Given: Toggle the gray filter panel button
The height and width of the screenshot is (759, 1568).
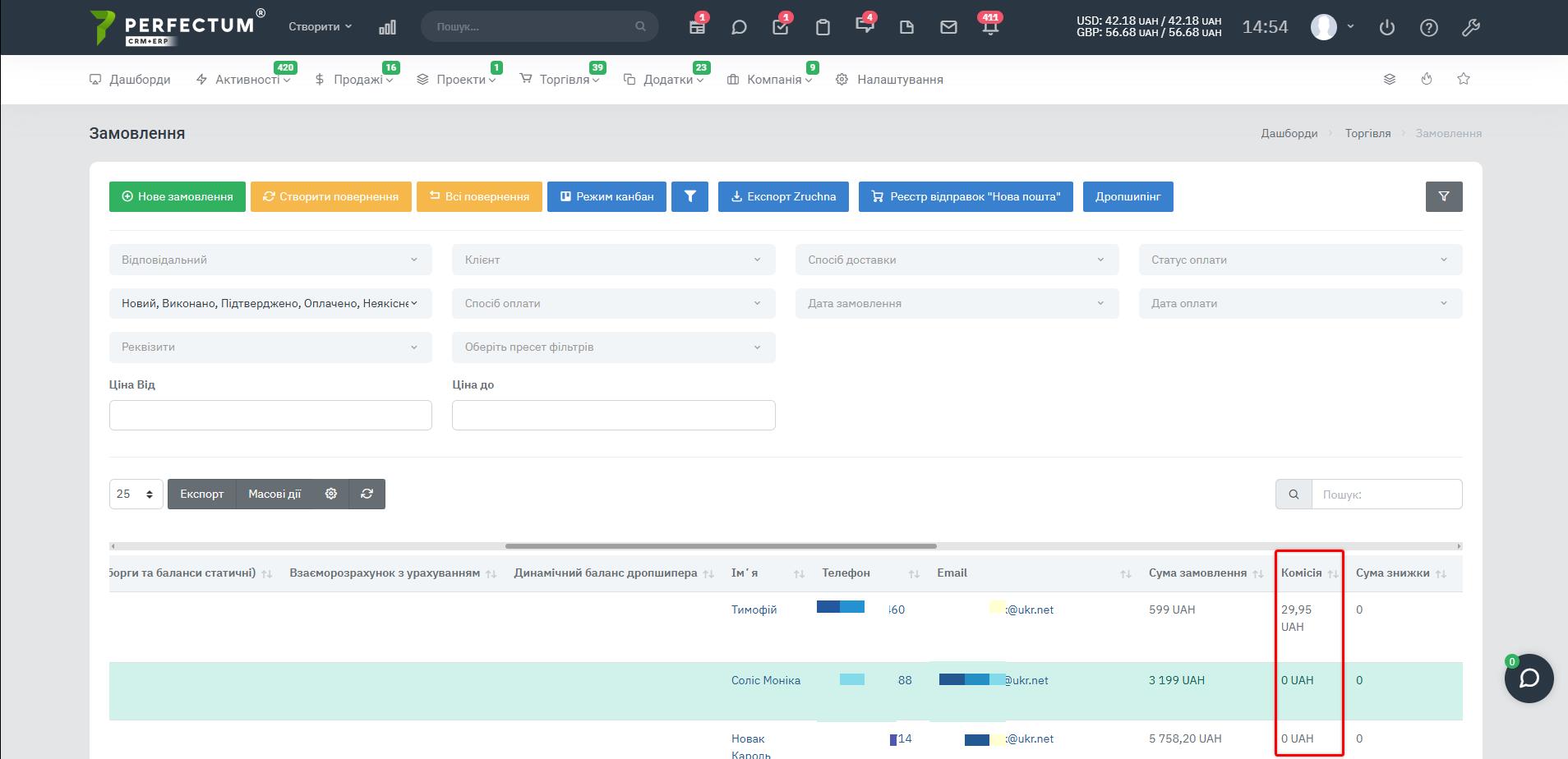Looking at the screenshot, I should point(1444,197).
